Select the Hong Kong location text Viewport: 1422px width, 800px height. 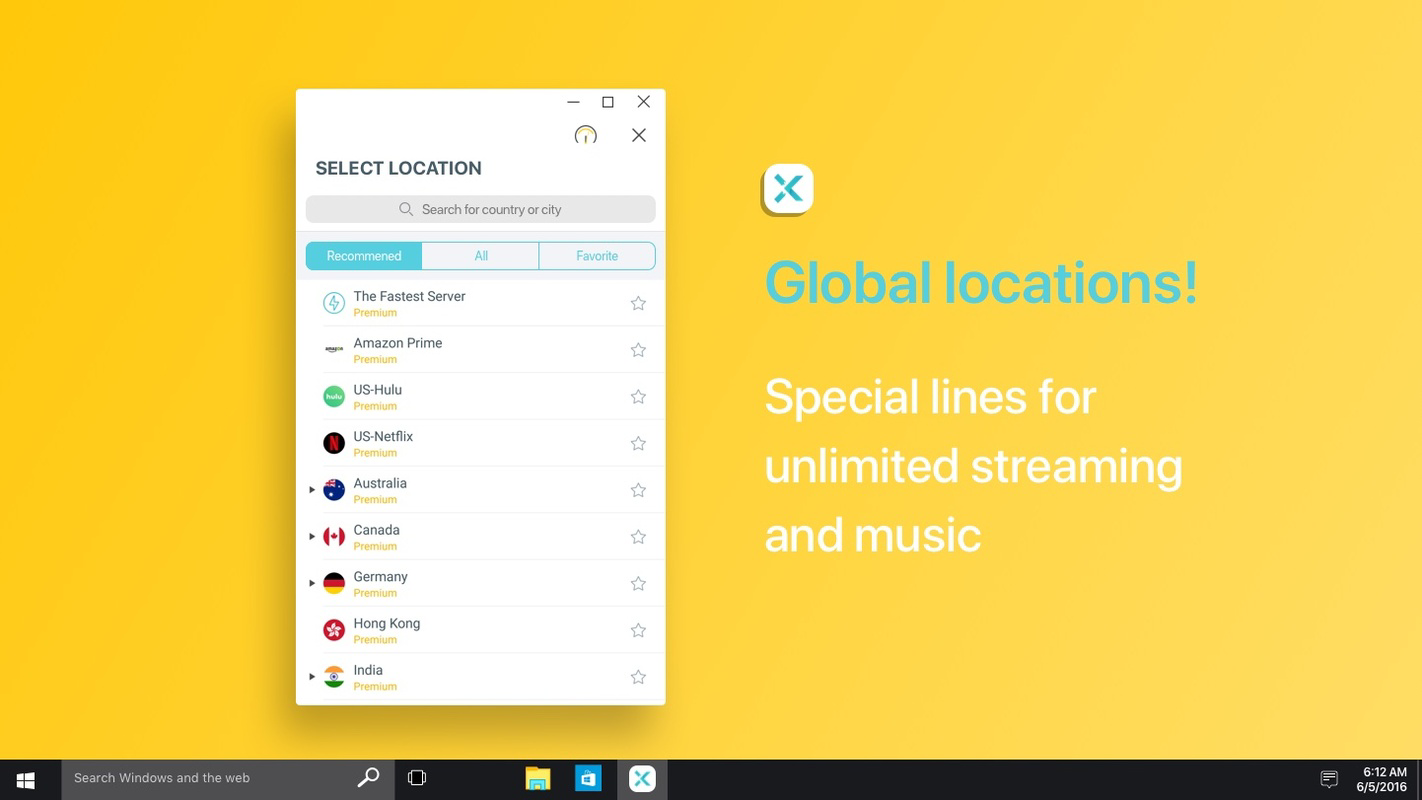pyautogui.click(x=386, y=624)
